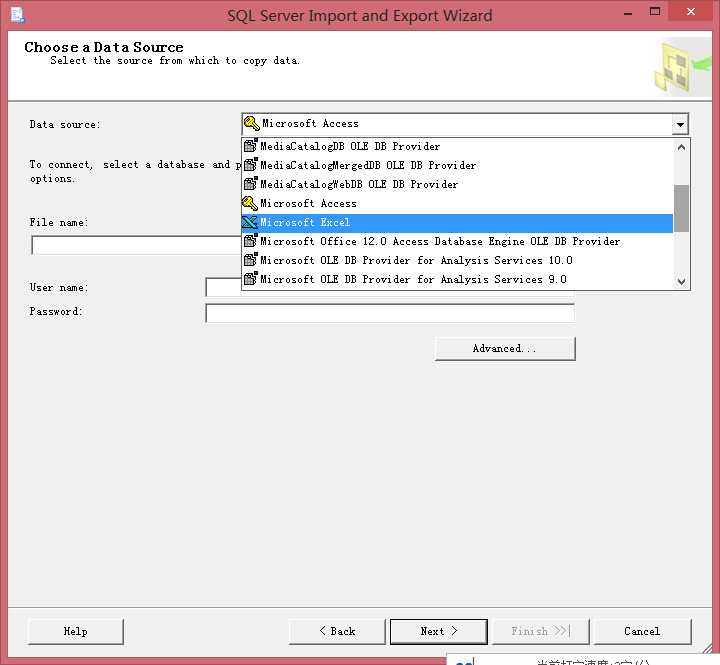Viewport: 720px width, 665px height.
Task: Click the Microsoft Access key icon in list
Action: click(250, 203)
